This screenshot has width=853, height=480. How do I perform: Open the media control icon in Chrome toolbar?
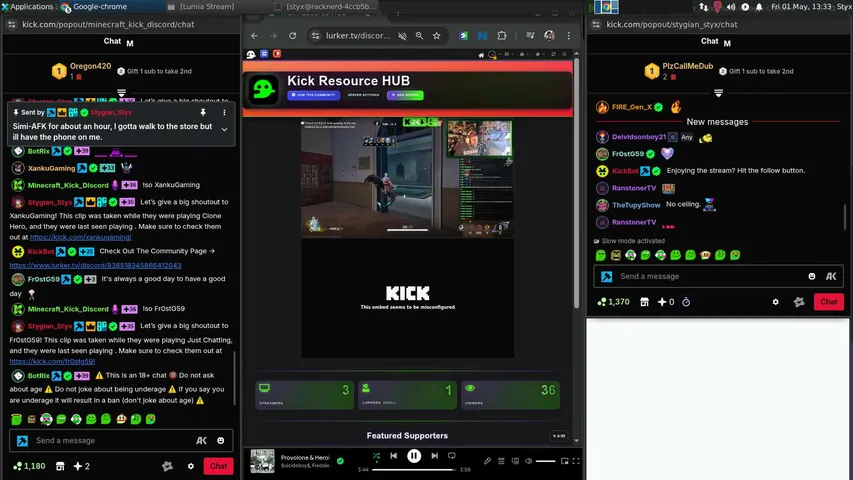click(530, 35)
